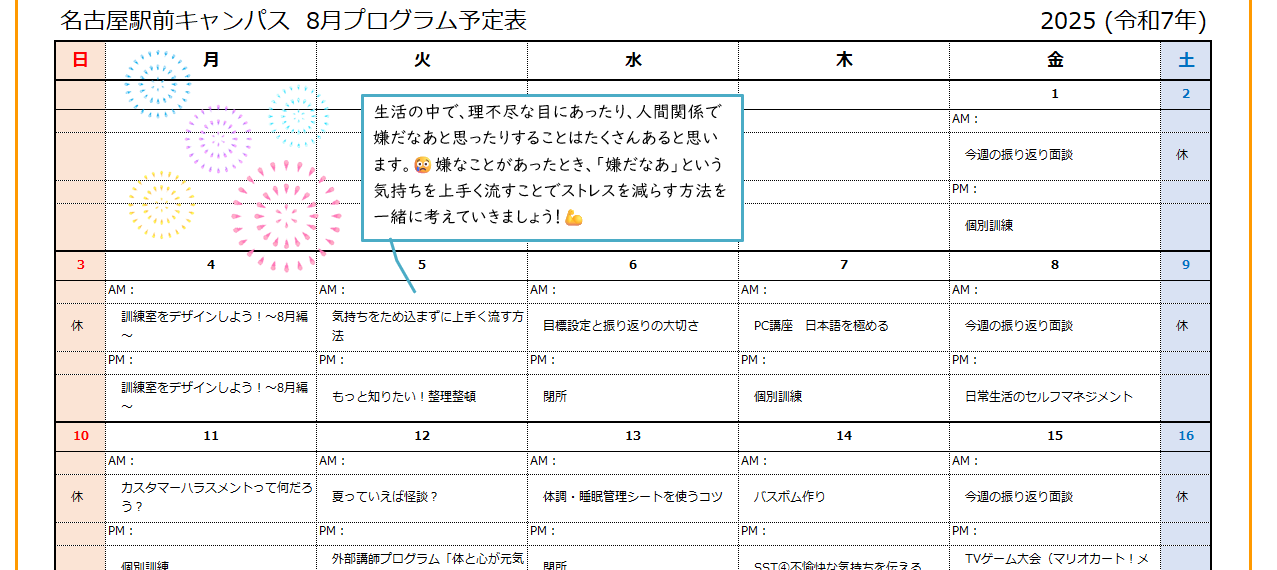The height and width of the screenshot is (570, 1277).
Task: Select the red 日 Sunday column header
Action: click(80, 60)
